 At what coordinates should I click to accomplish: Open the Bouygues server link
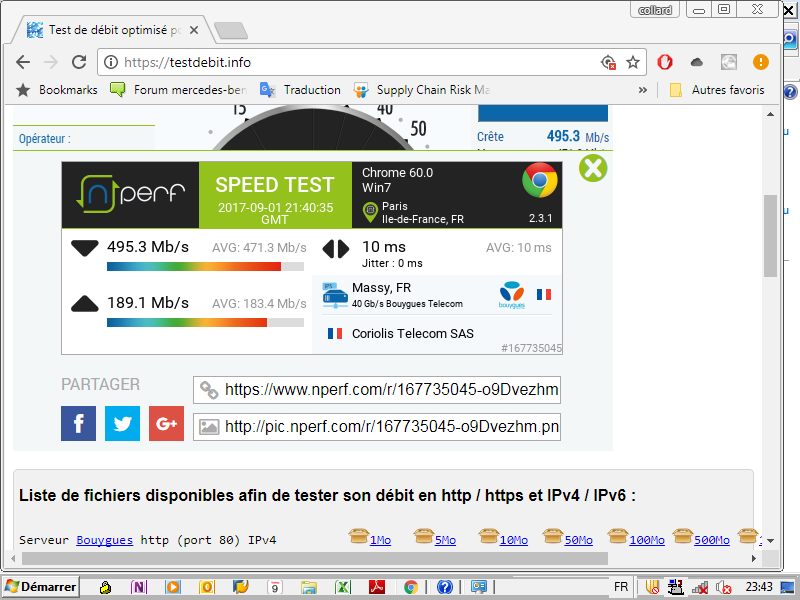click(104, 540)
